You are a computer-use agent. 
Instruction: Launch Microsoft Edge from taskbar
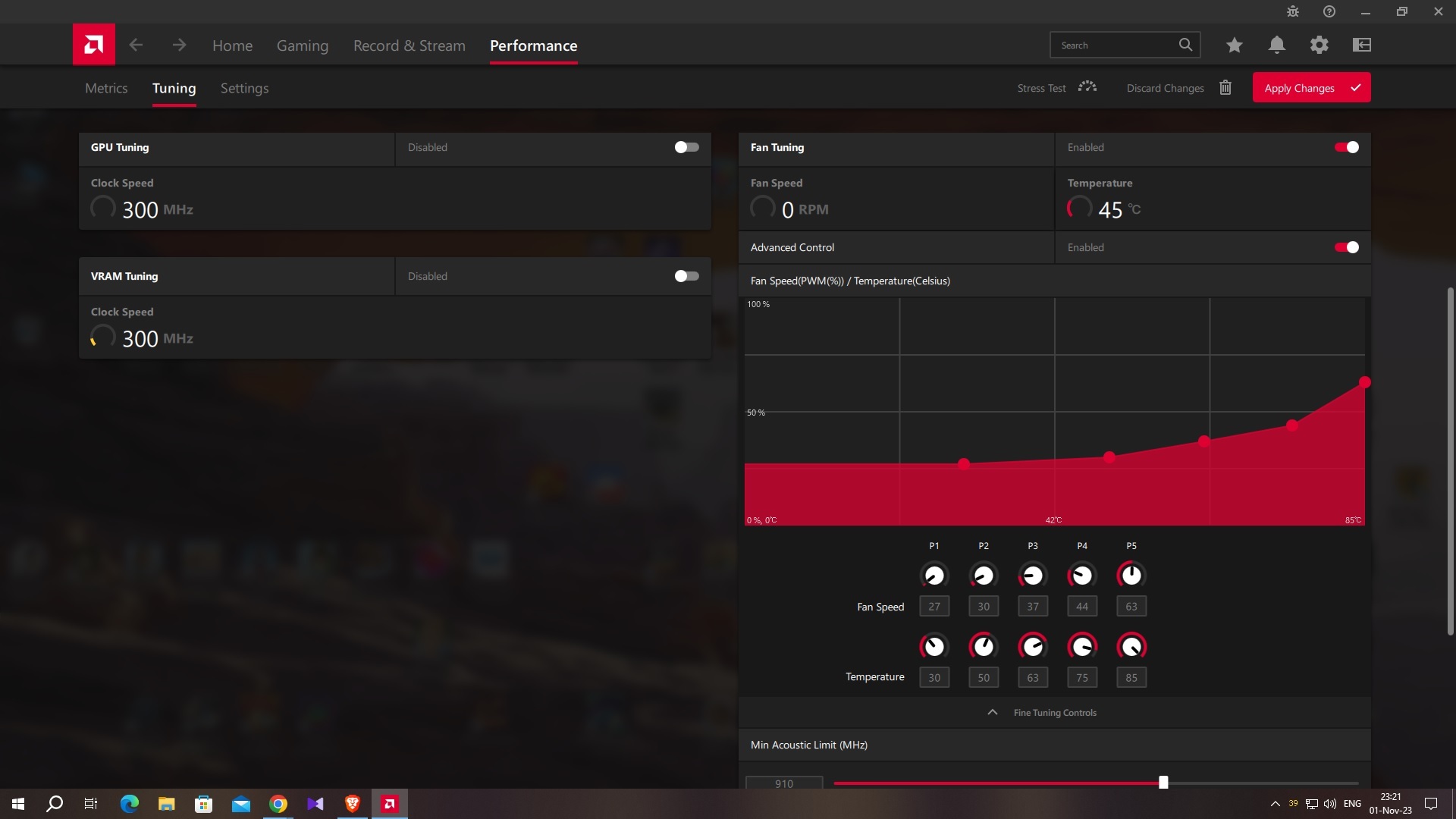pos(130,804)
